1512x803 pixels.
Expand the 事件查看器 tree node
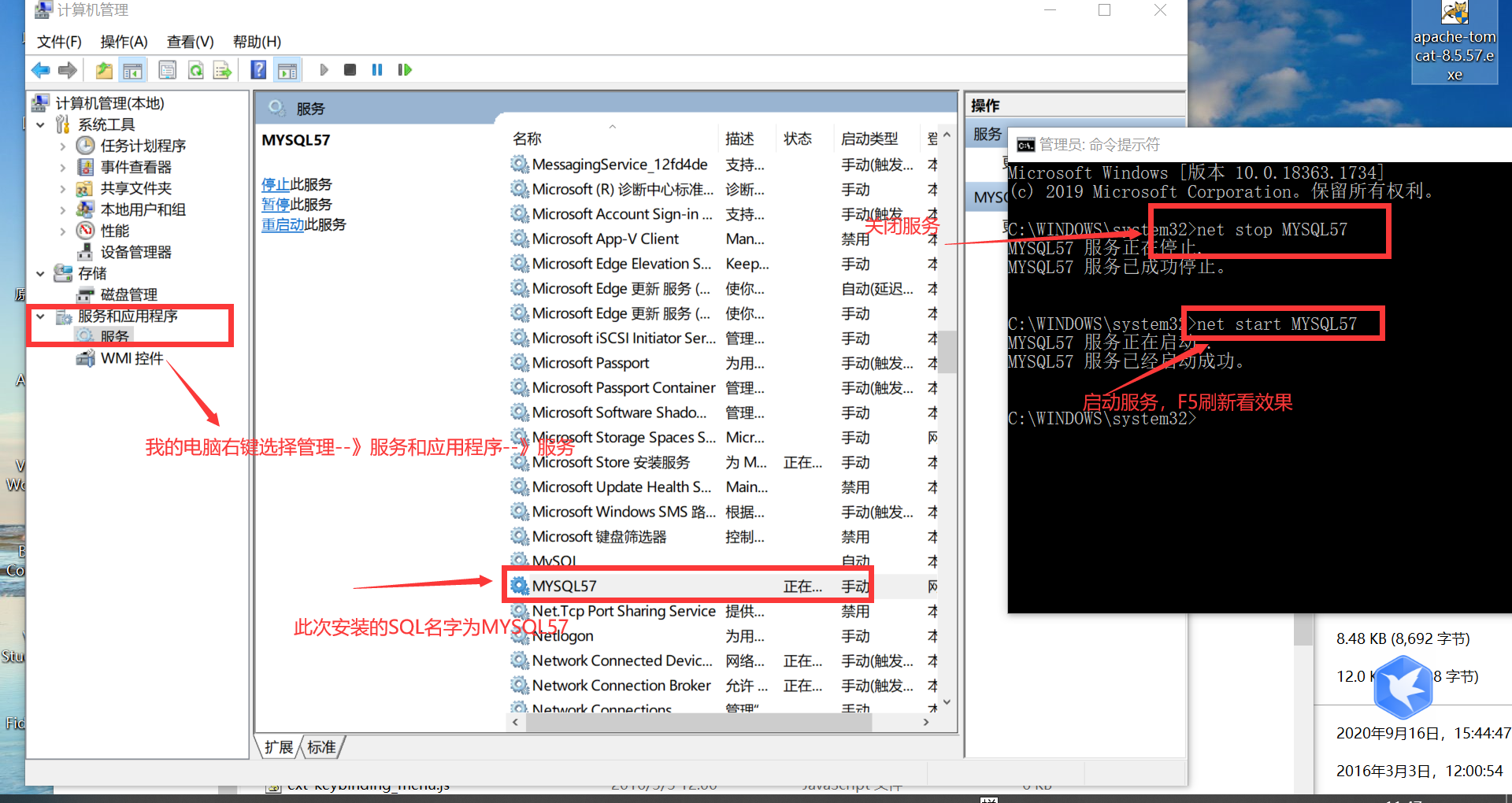tap(63, 167)
